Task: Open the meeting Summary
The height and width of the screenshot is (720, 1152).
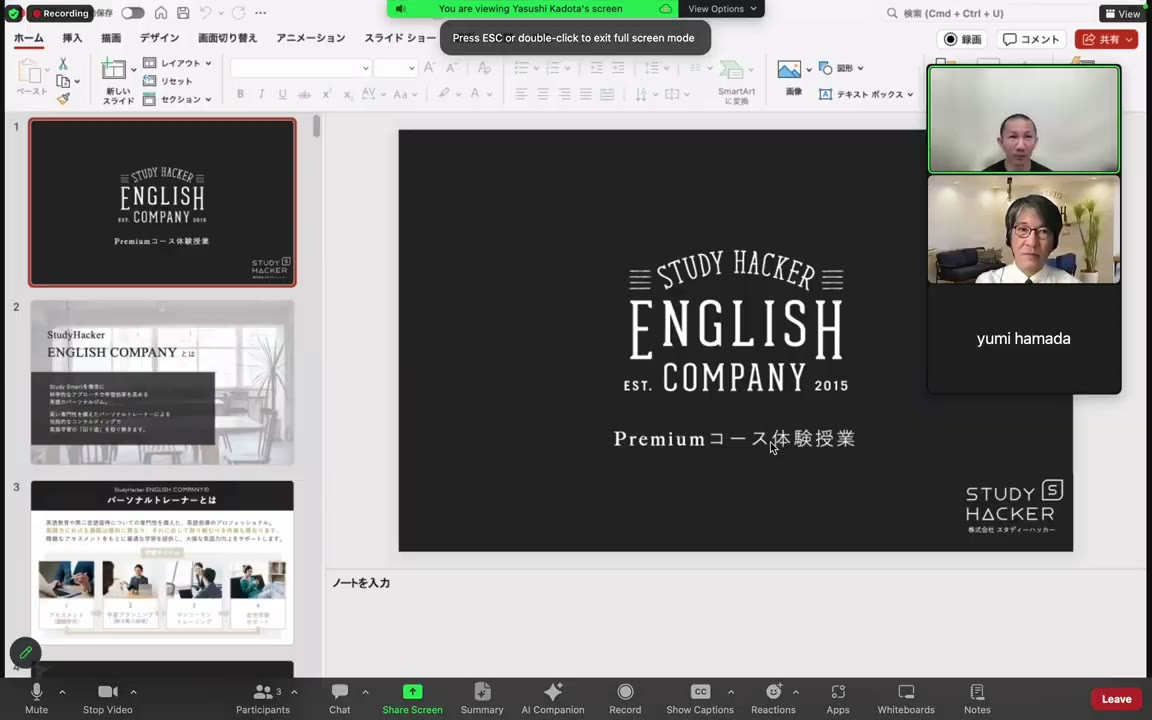Action: [482, 699]
